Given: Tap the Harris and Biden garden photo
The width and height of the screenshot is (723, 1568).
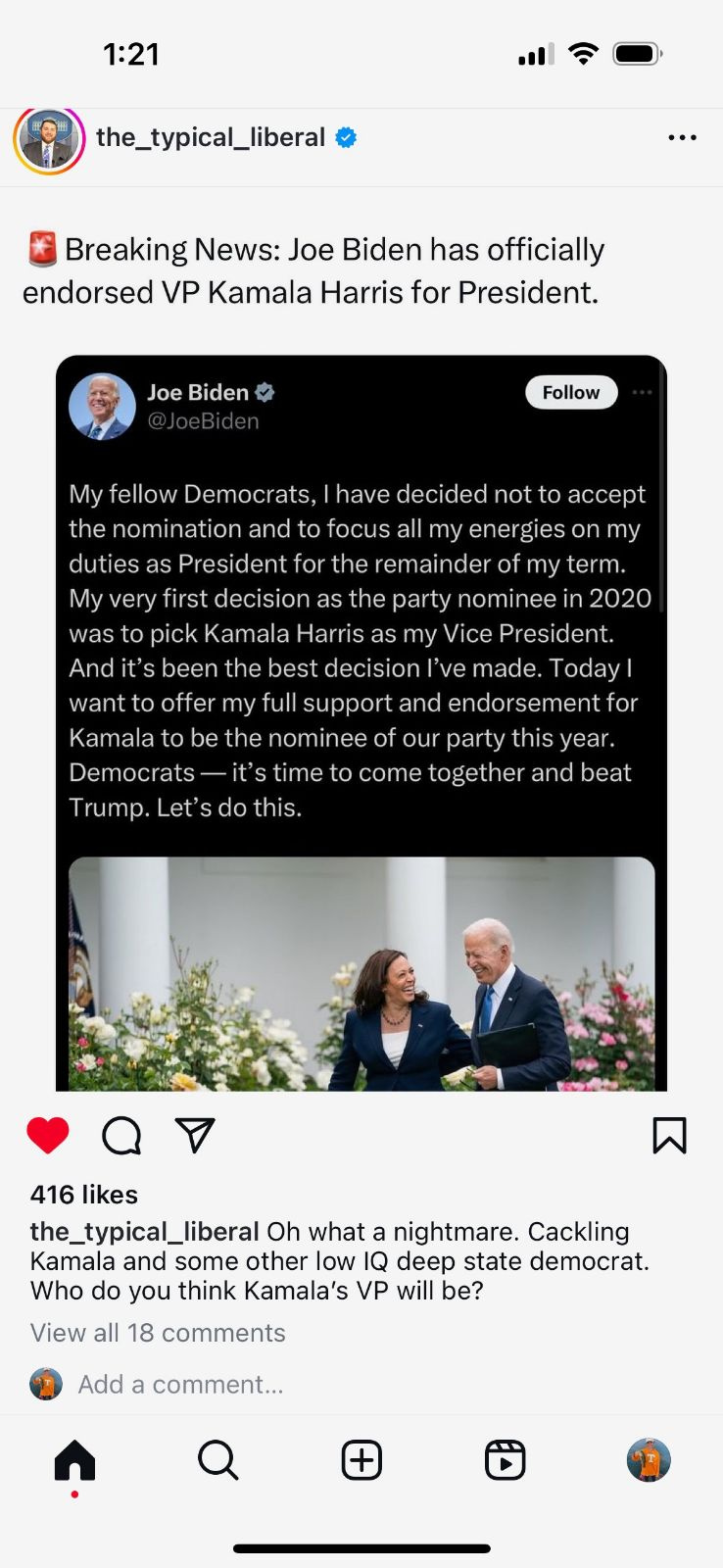Looking at the screenshot, I should click(361, 973).
